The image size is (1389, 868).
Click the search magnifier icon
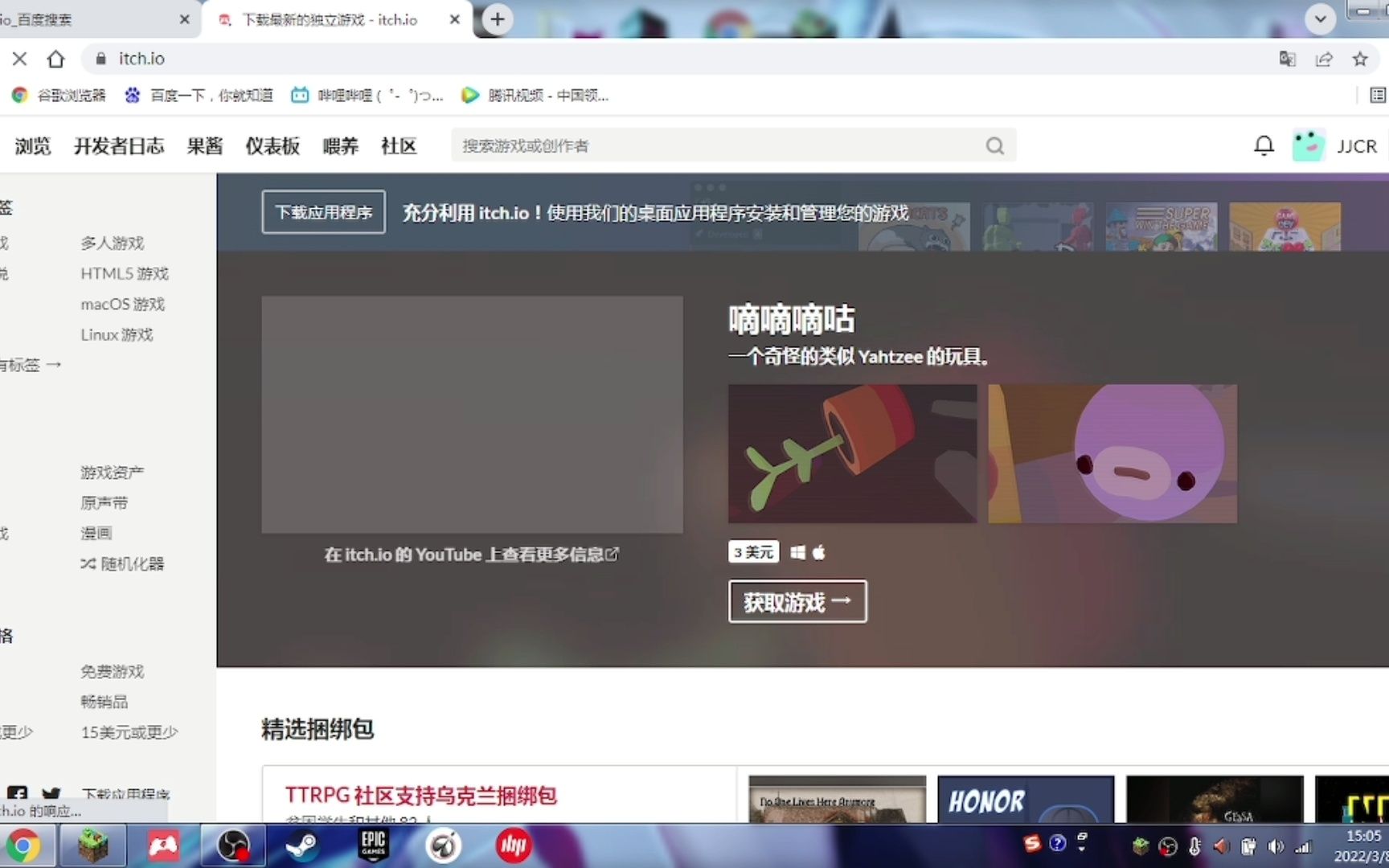point(995,145)
